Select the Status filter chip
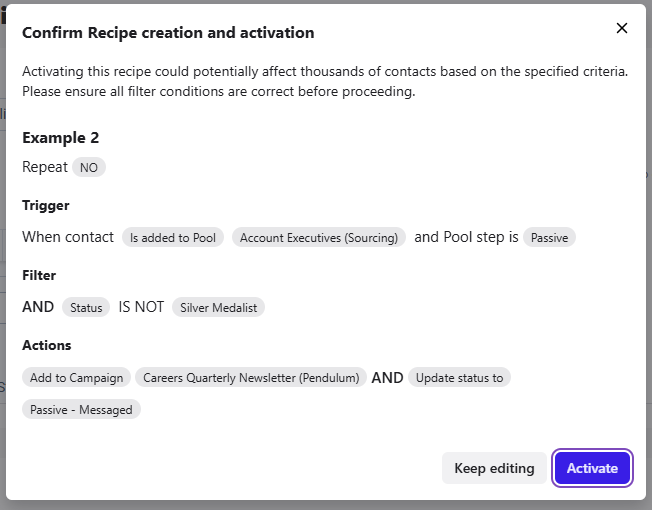The height and width of the screenshot is (510, 652). pyautogui.click(x=86, y=307)
